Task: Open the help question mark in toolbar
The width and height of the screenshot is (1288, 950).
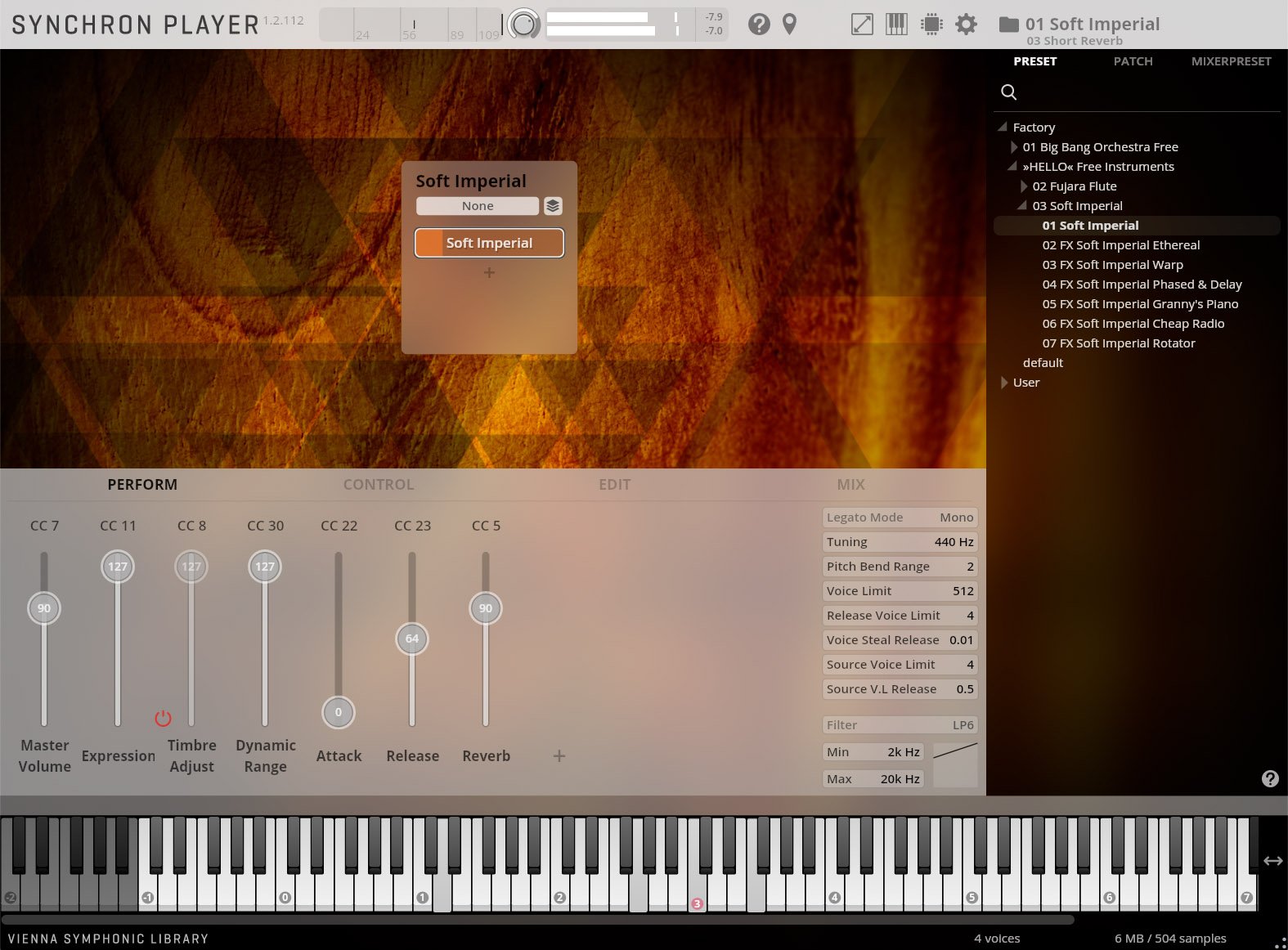Action: coord(759,25)
